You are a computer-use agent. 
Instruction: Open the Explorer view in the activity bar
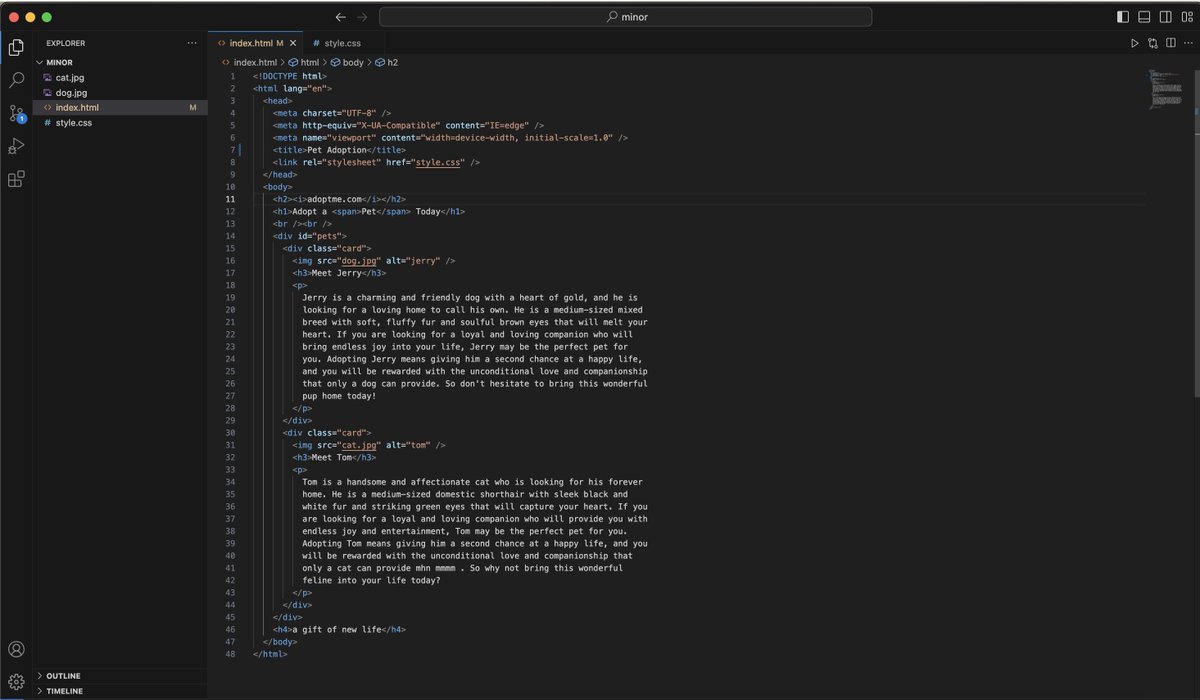pos(16,47)
